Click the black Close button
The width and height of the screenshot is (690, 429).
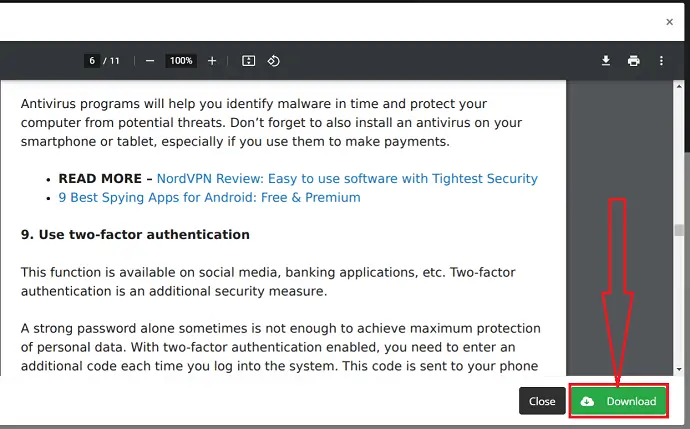tap(542, 401)
